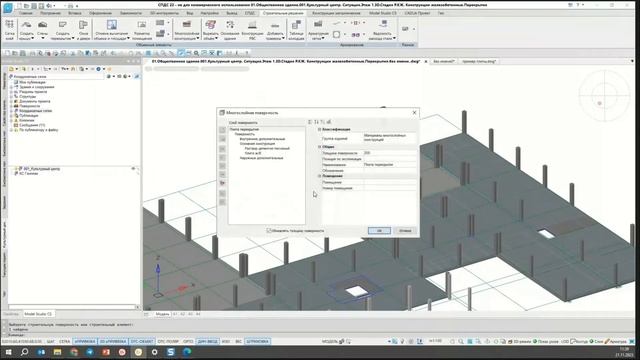640x360 pixels.
Task: Expand the Координатные сетки tree node
Action: click(x=11, y=111)
